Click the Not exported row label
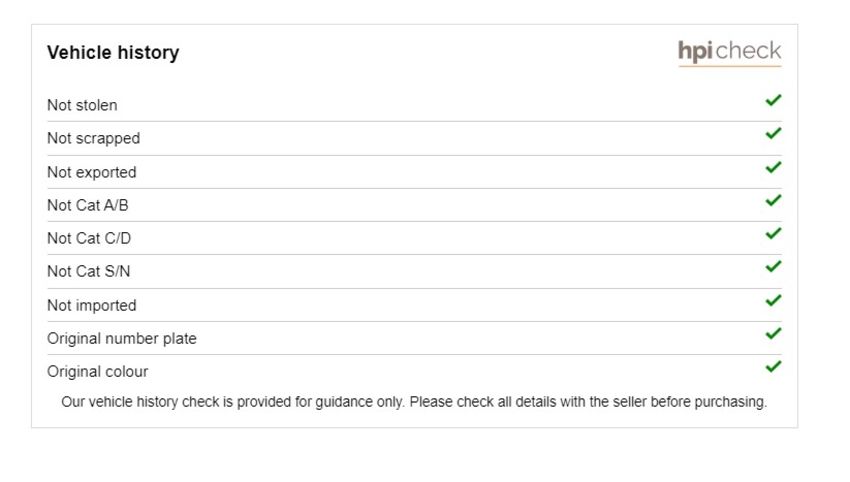 point(92,172)
